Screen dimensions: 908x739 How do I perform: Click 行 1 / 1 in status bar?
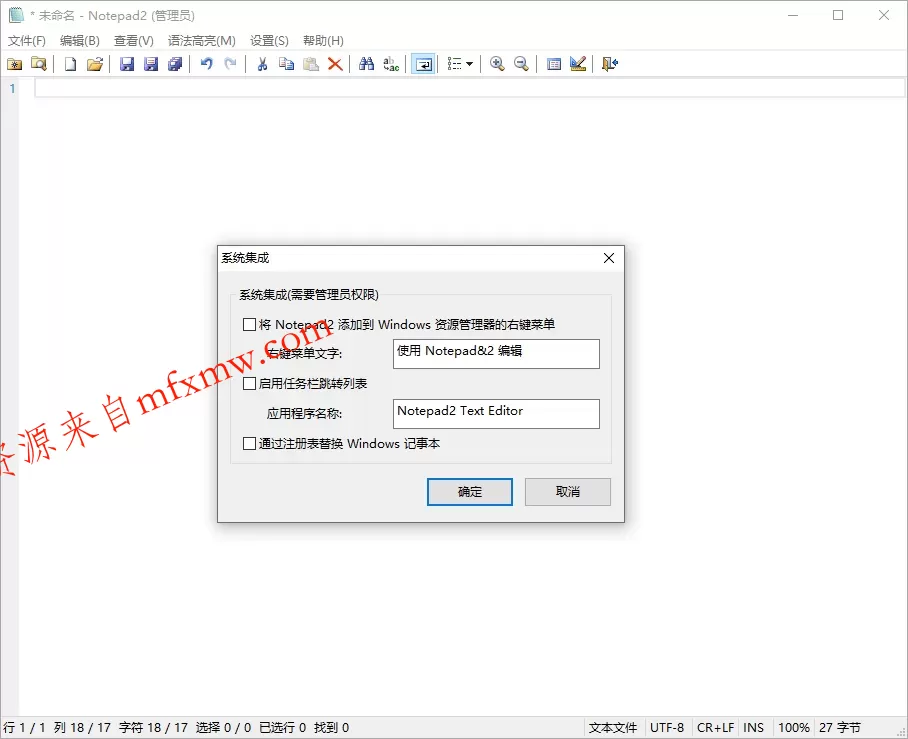click(x=24, y=728)
